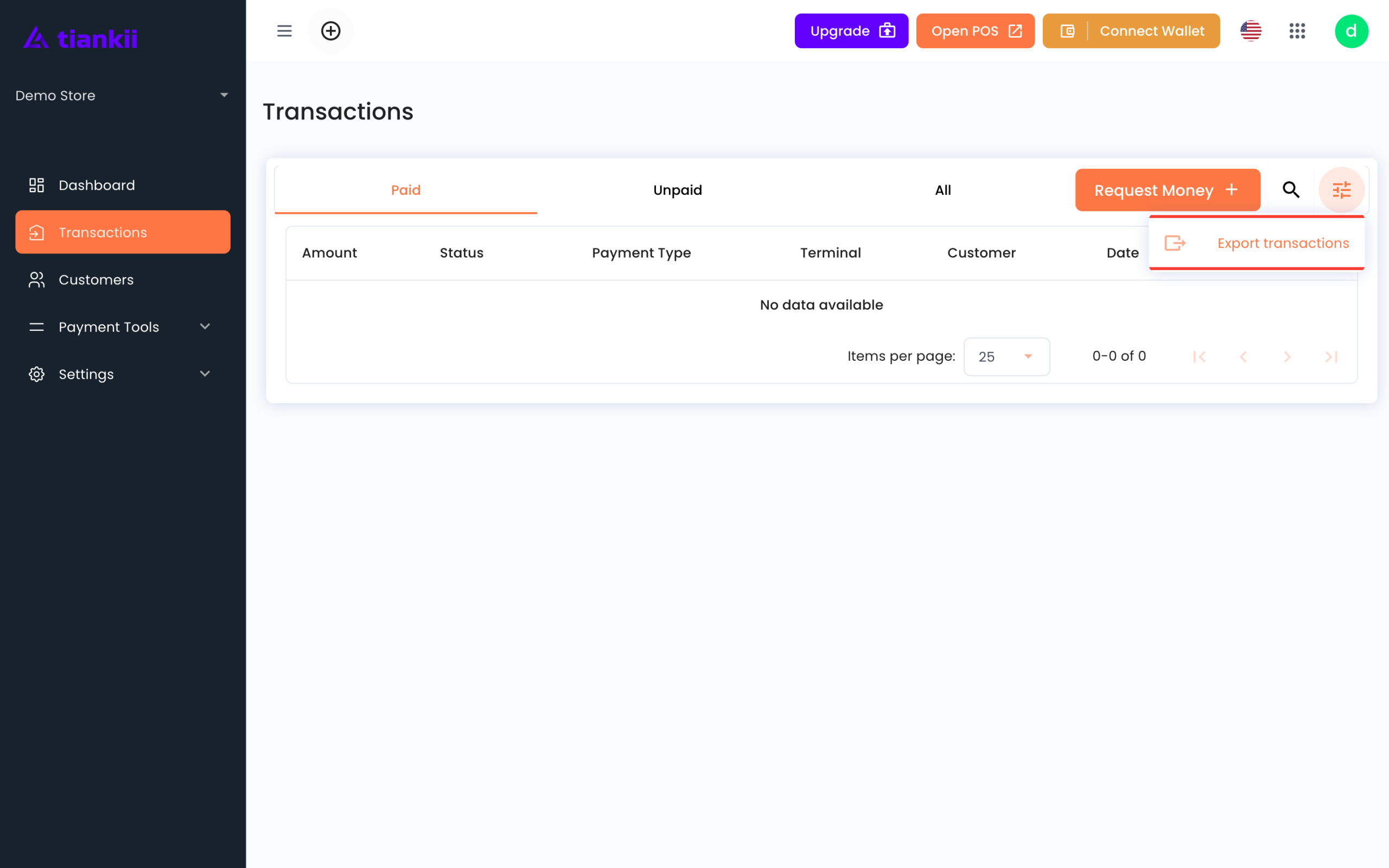
Task: Go to last page arrow
Action: [1331, 356]
